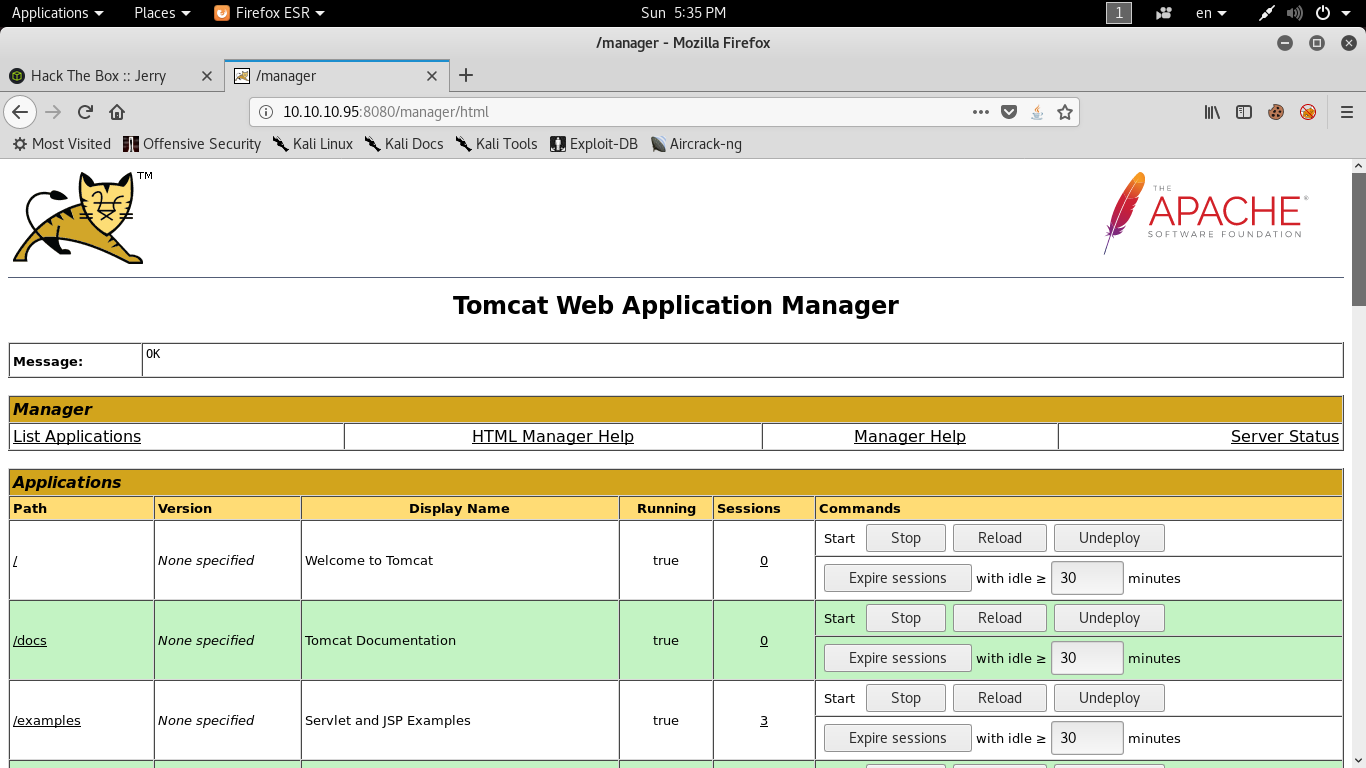Expand the page actions three-dot menu
The width and height of the screenshot is (1366, 768).
click(x=981, y=112)
